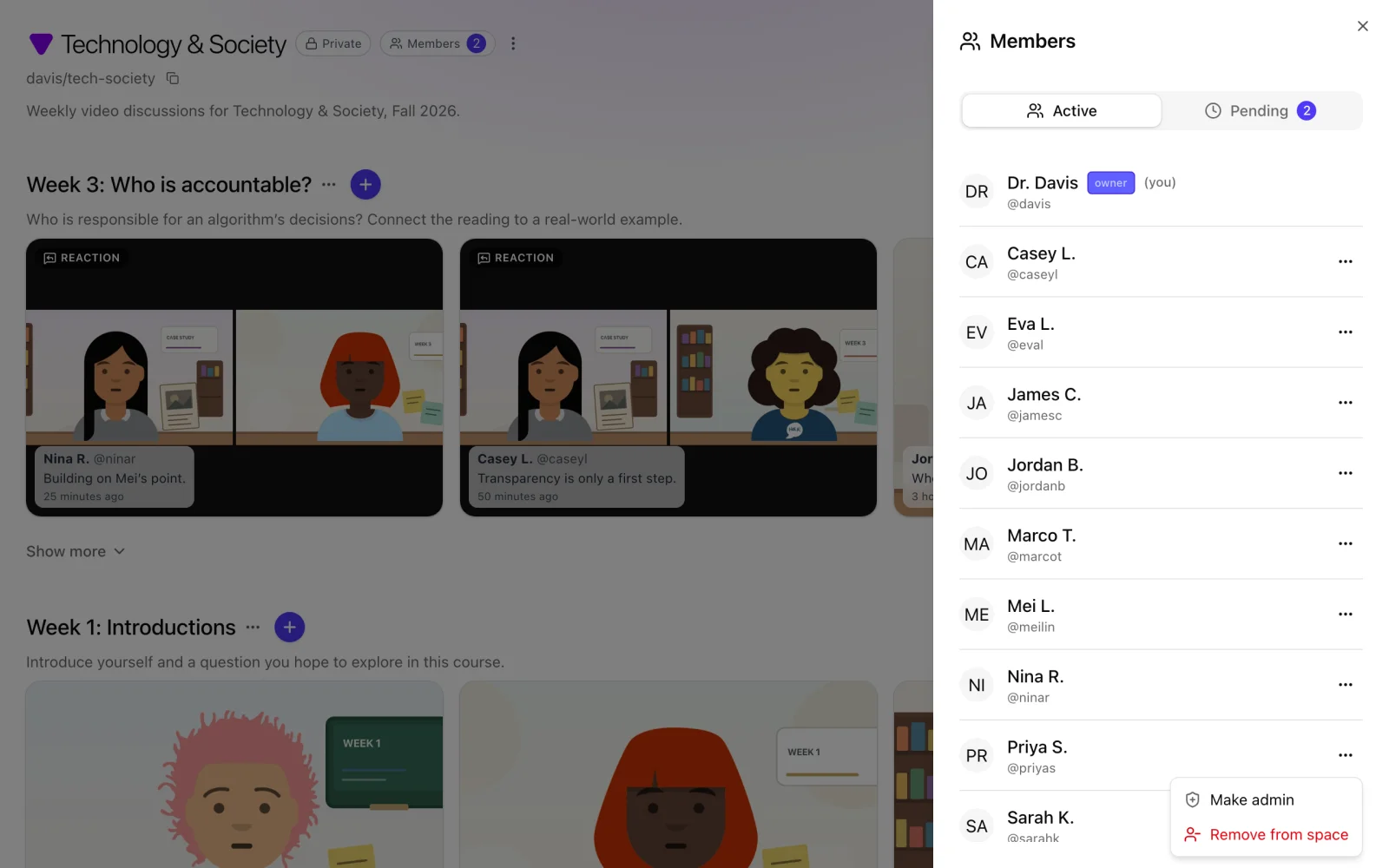Select Dr. Davis member row
This screenshot has width=1389, height=868.
point(1161,192)
